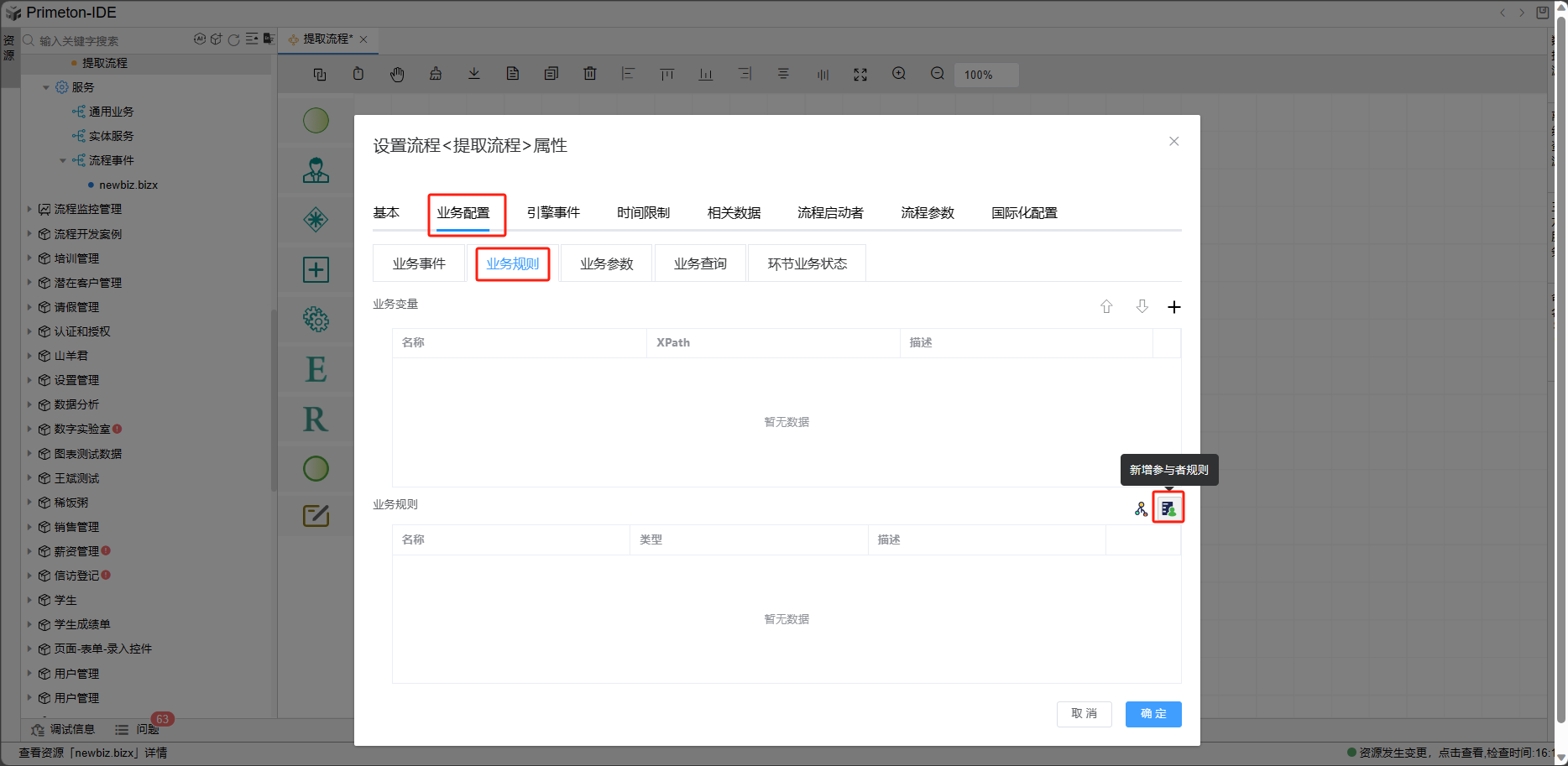This screenshot has height=766, width=1568.
Task: Select the human task node in palette
Action: coord(316,170)
